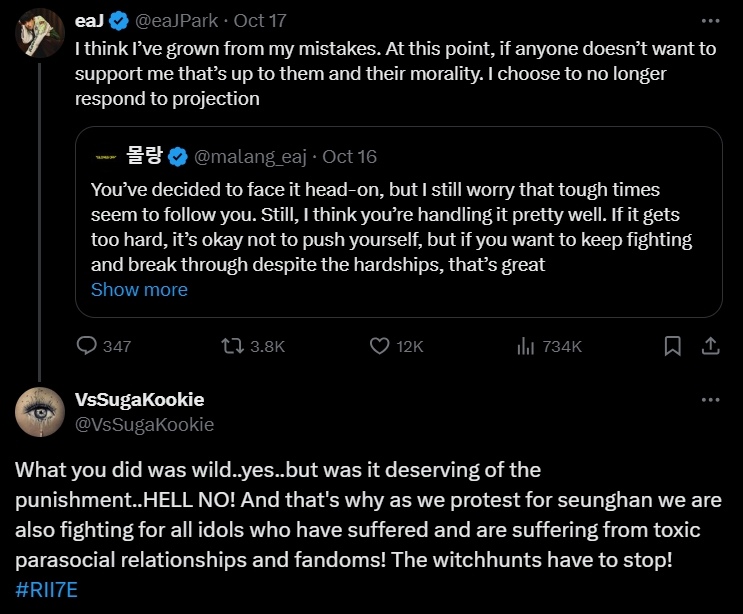Click the reply icon on eaJ's tweet
743x614 pixels.
(88, 346)
